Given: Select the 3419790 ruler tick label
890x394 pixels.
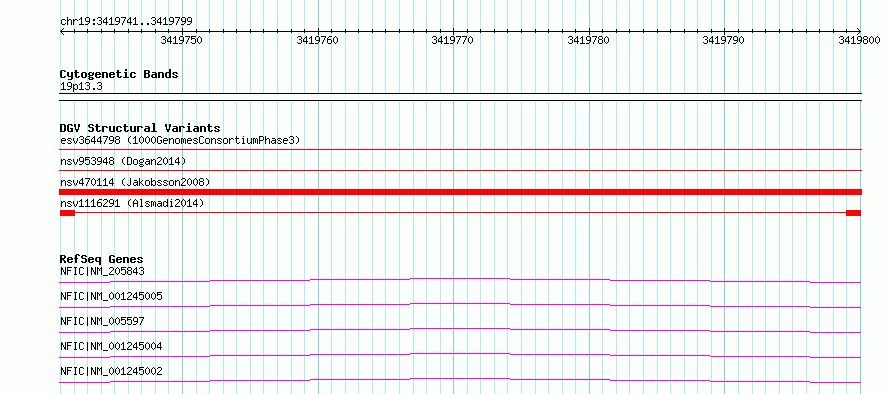Looking at the screenshot, I should [x=723, y=40].
